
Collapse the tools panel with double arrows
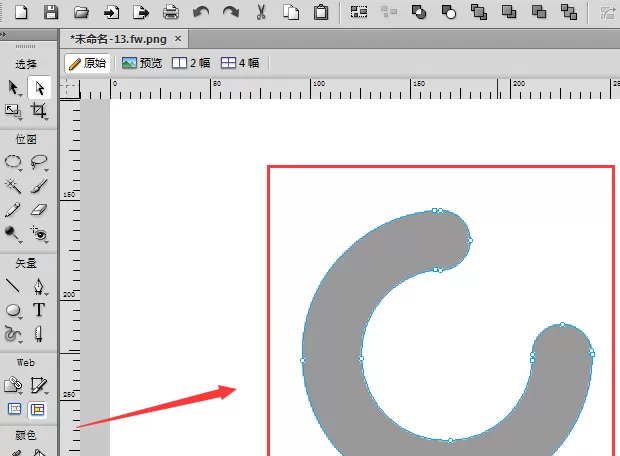[3, 35]
